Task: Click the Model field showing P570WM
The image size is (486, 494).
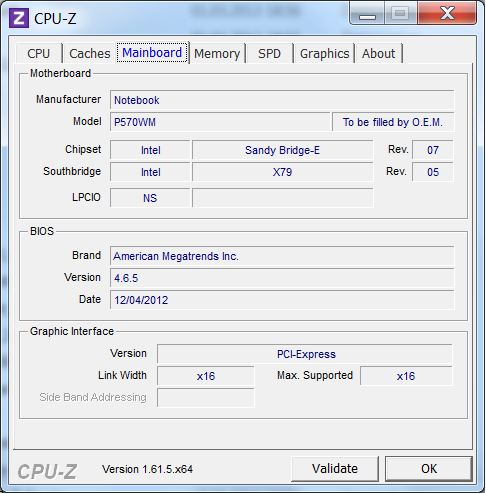Action: pos(220,122)
